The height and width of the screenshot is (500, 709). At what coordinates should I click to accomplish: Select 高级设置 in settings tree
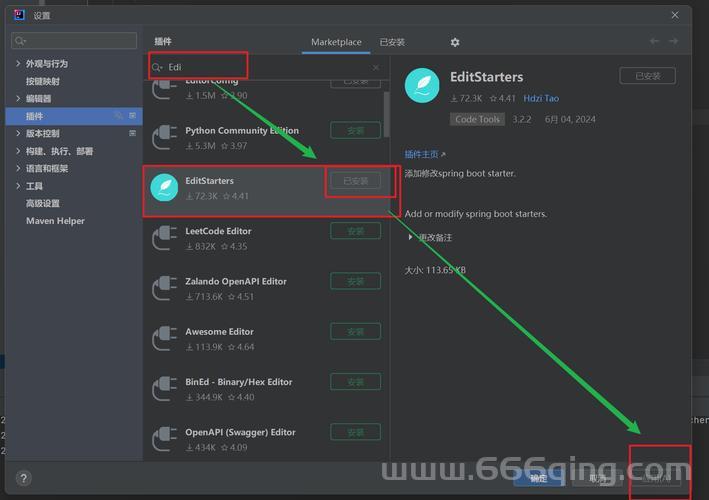click(43, 203)
